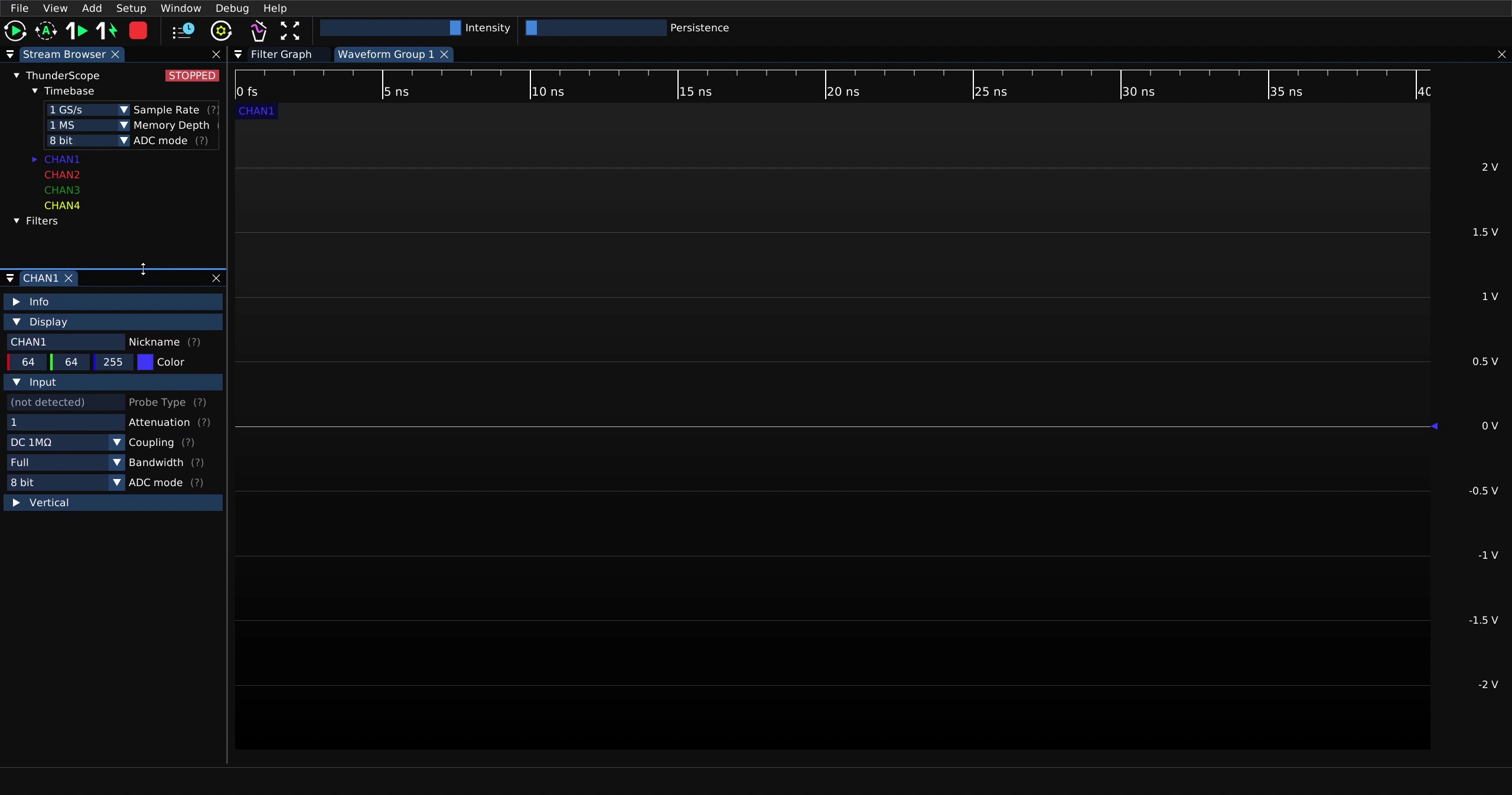The image size is (1512, 795).
Task: Select CHAN2 in the stream browser
Action: pos(62,175)
